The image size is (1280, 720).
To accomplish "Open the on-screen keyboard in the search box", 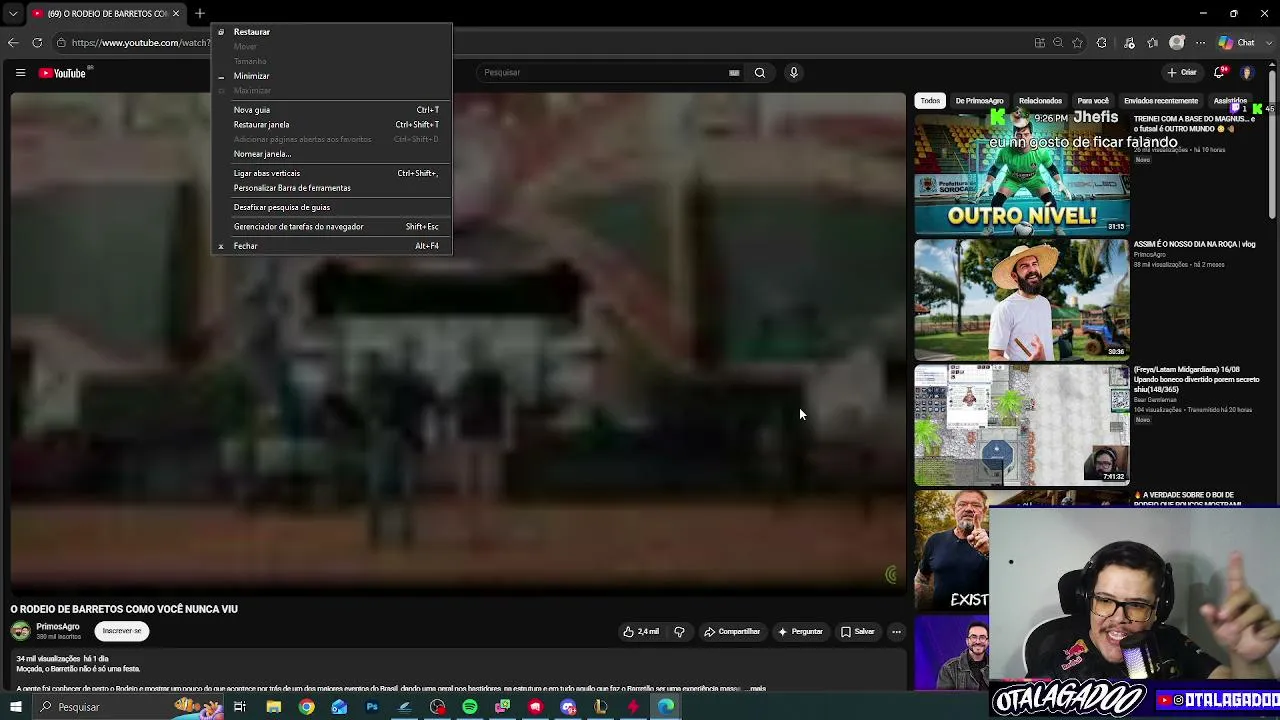I will pyautogui.click(x=734, y=73).
